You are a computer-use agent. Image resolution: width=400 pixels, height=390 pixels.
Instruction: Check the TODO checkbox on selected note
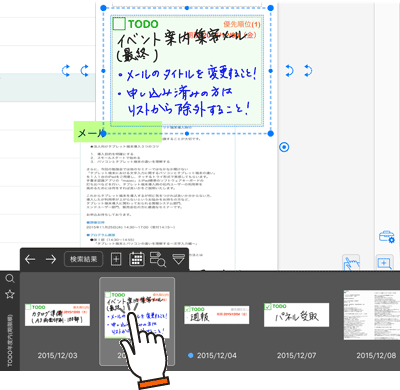tap(119, 24)
